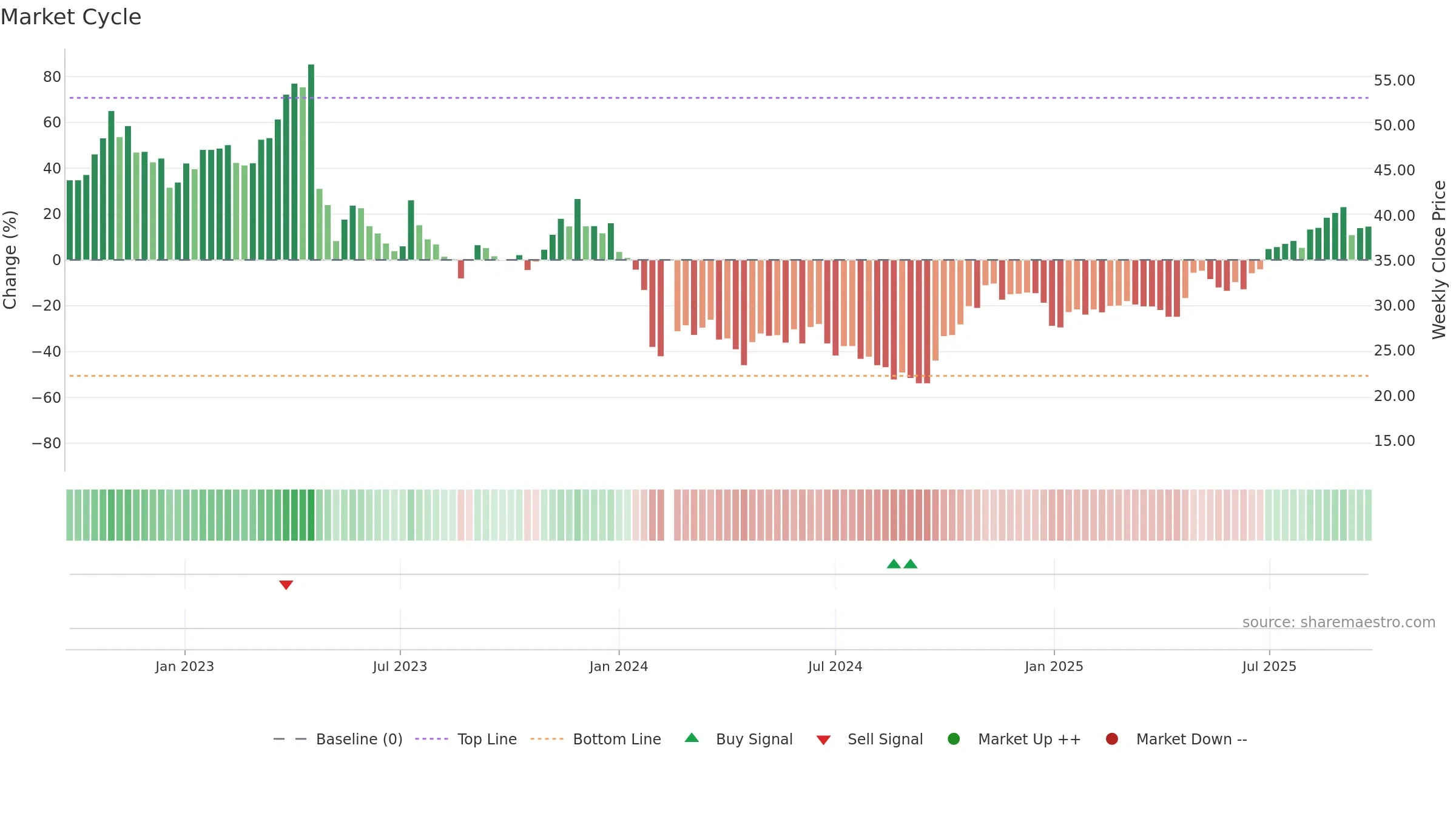
Task: Click the red sell signal triangle marker
Action: 286,585
